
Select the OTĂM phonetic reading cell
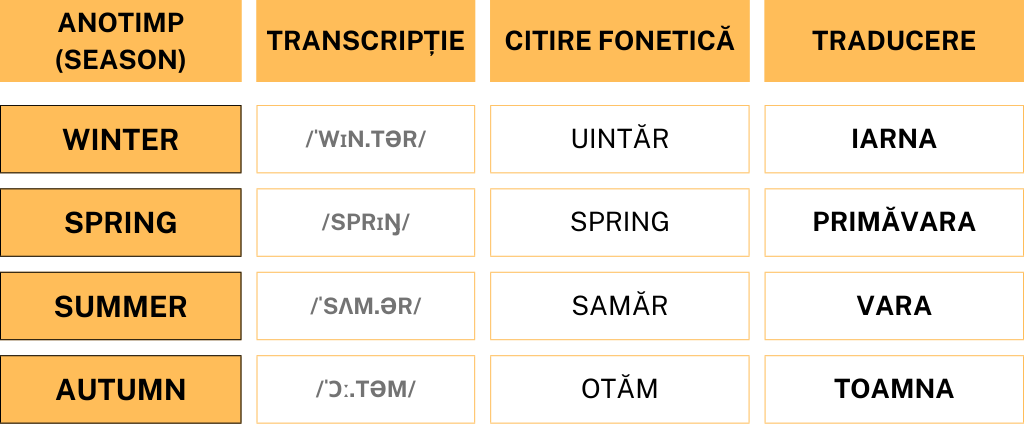(x=619, y=389)
